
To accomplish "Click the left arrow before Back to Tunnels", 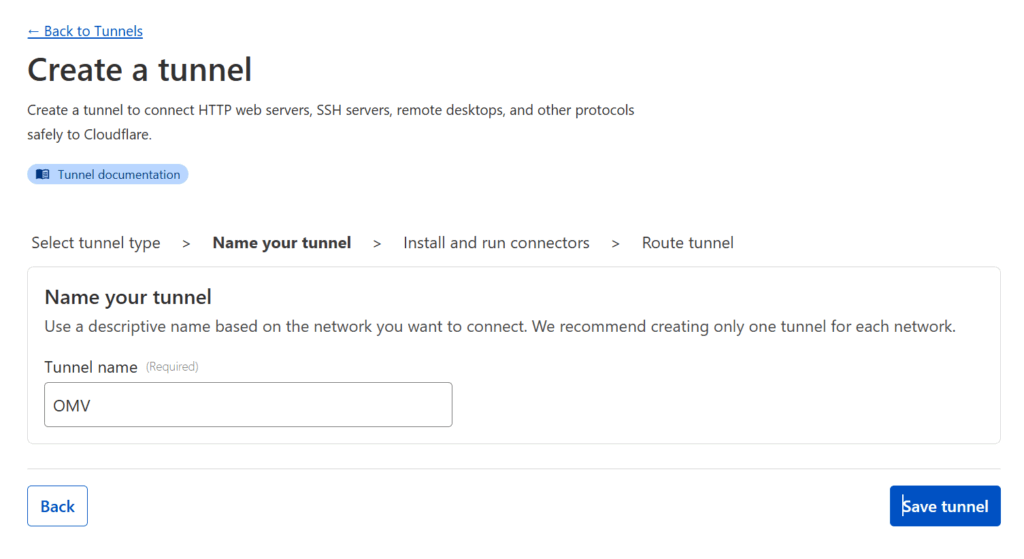I will tap(33, 31).
